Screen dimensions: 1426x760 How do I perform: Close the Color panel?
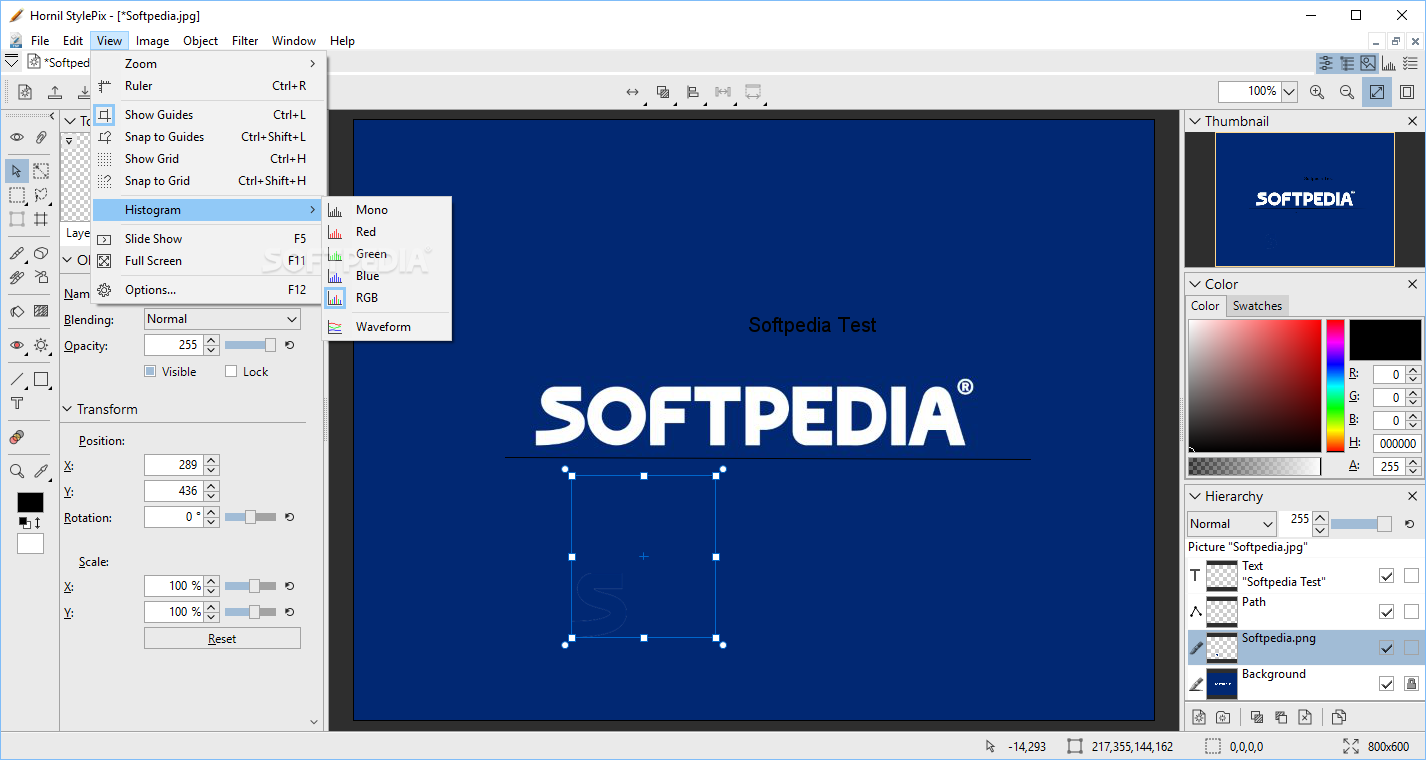[1413, 284]
